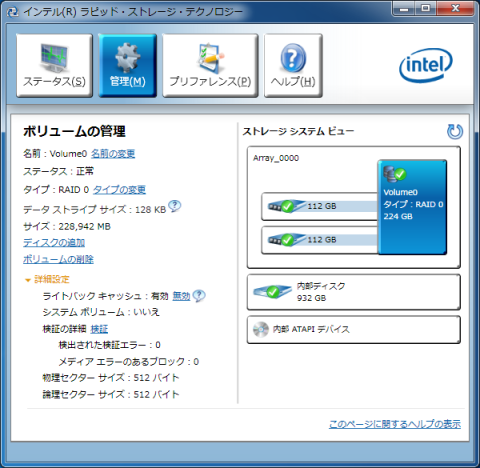Open help icon beside data stripe size
The width and height of the screenshot is (480, 468).
[175, 206]
